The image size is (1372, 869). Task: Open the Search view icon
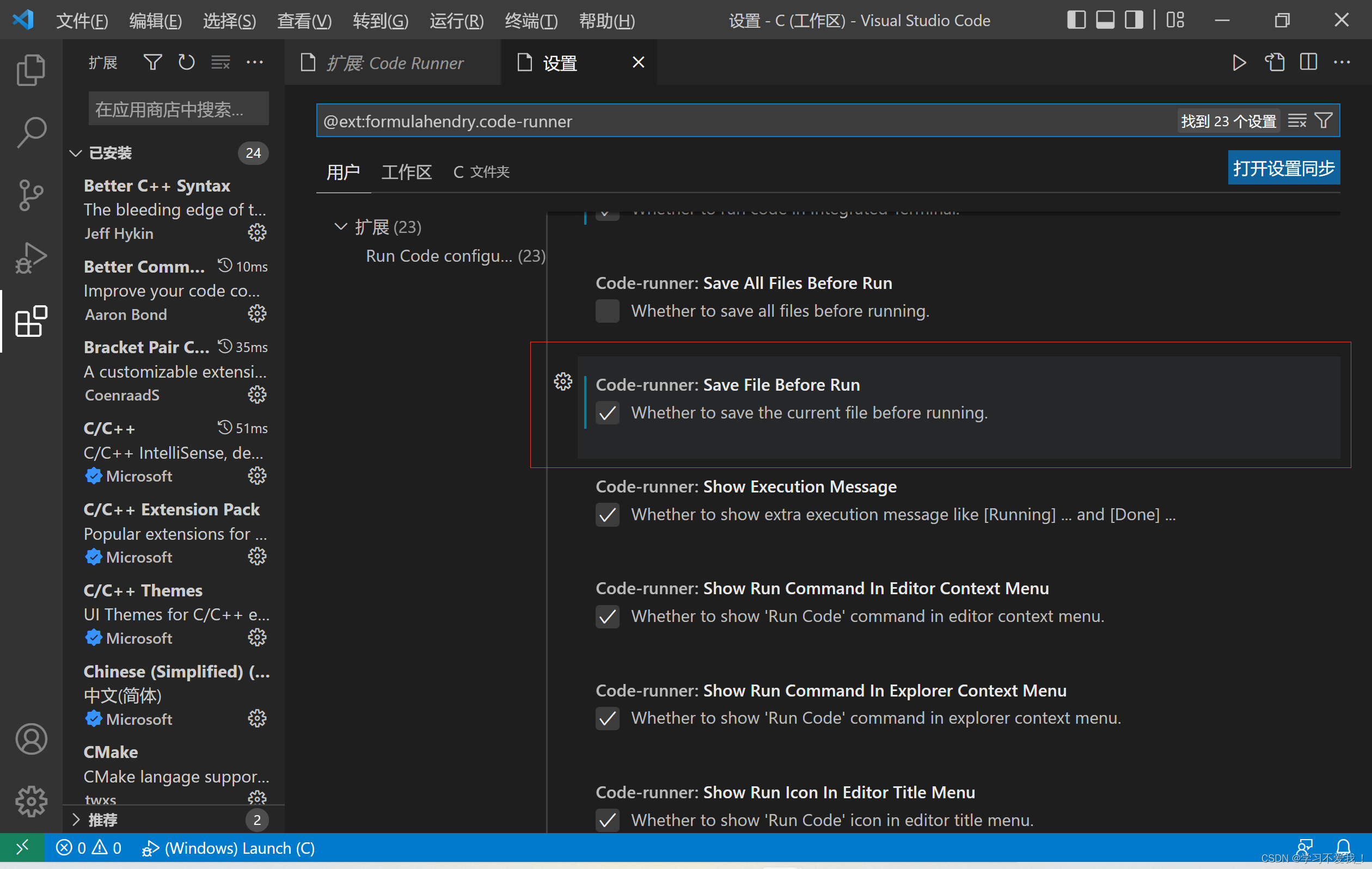pyautogui.click(x=31, y=133)
